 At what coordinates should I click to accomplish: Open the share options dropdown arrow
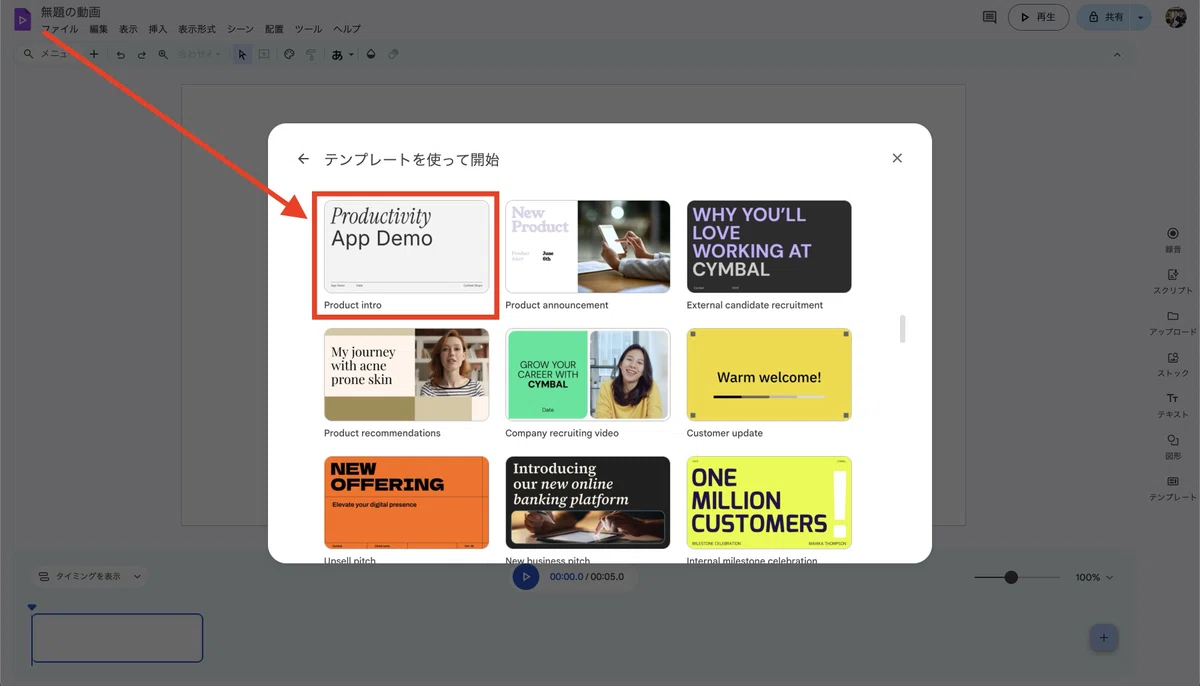1141,17
